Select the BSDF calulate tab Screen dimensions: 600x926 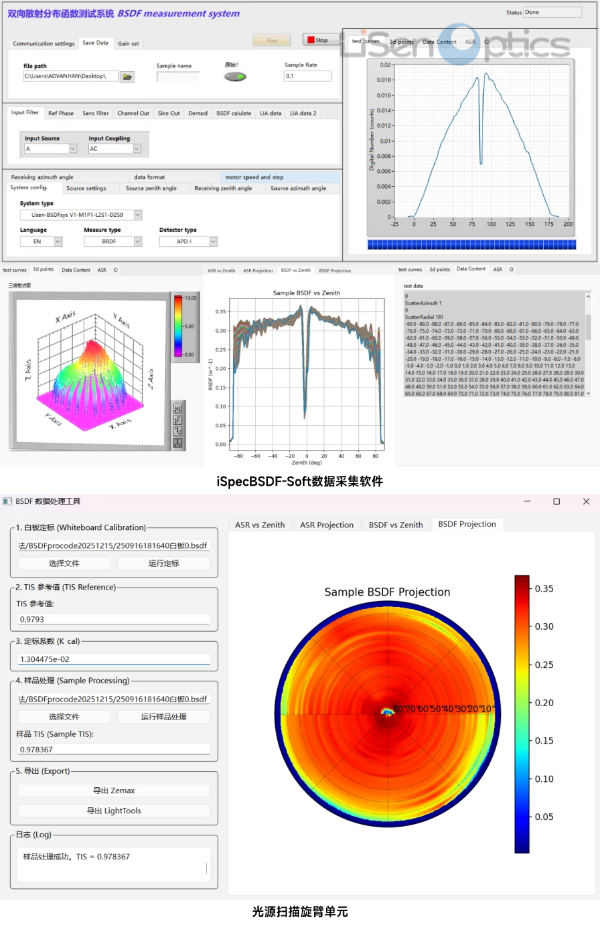pos(233,113)
